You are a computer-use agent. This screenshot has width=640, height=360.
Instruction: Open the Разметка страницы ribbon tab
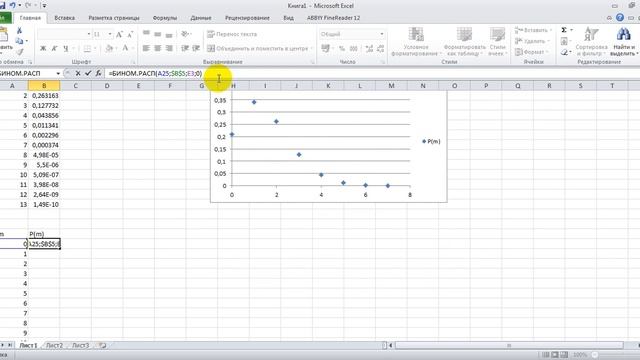114,18
